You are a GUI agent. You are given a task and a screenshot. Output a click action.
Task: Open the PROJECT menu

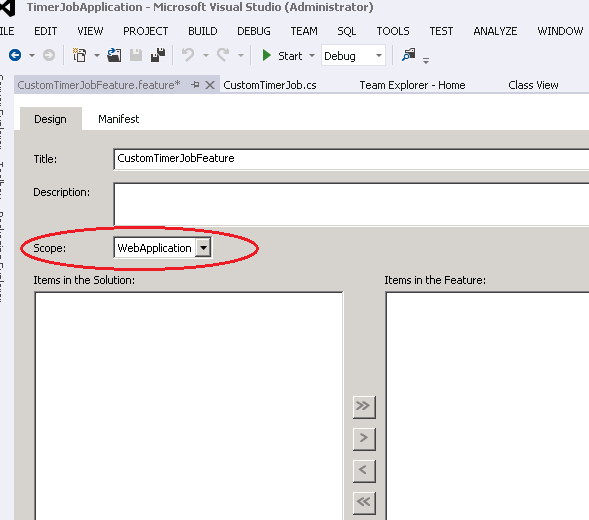[x=145, y=31]
